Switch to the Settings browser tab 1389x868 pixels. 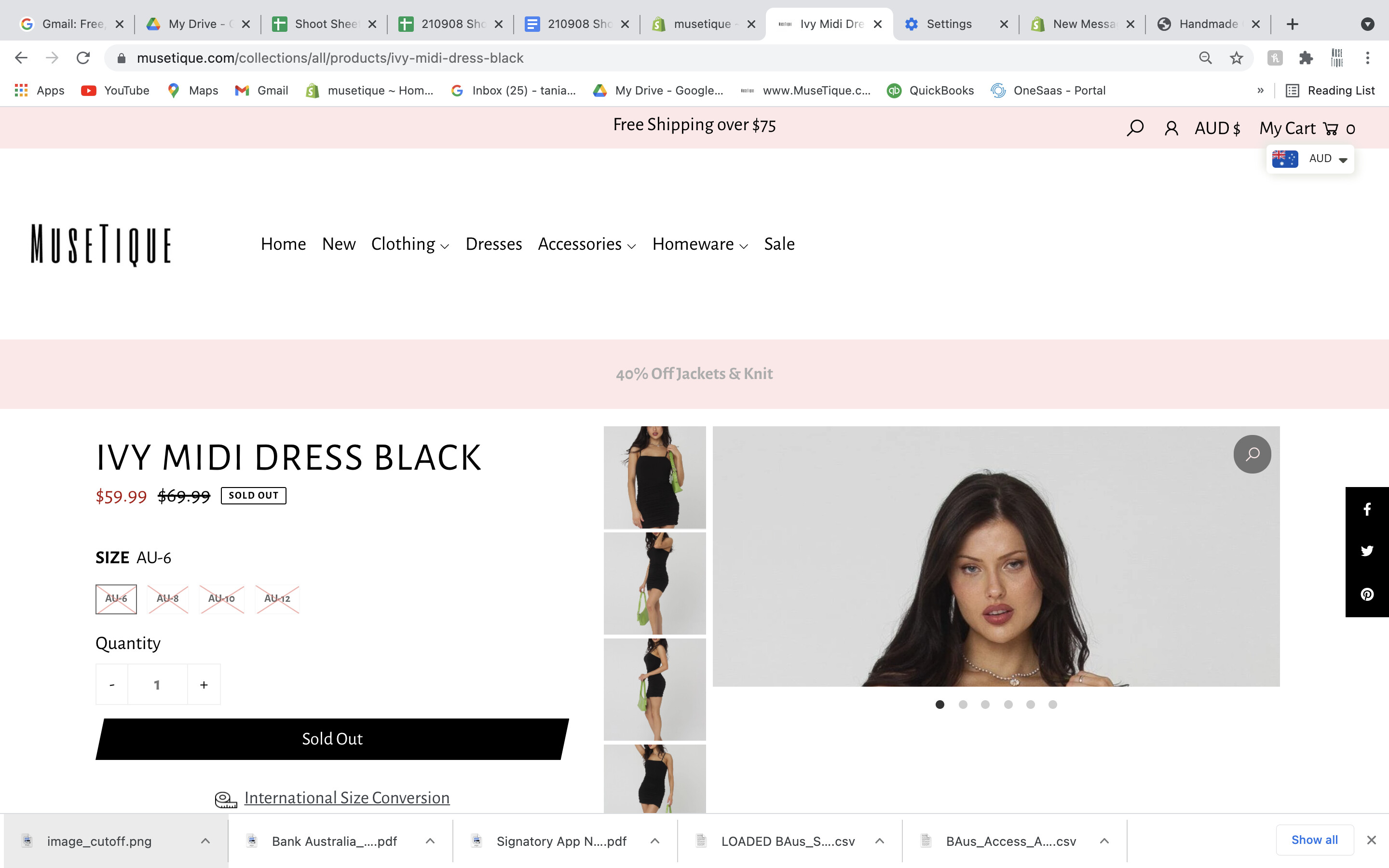click(948, 24)
